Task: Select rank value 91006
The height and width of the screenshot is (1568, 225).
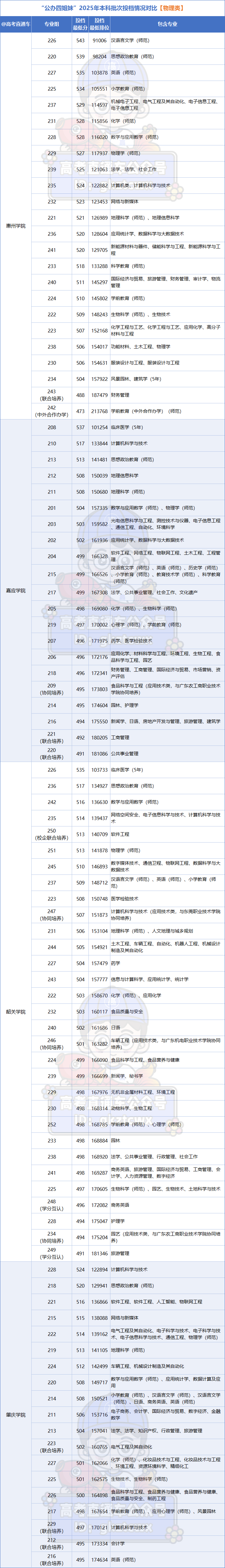Action: coord(99,41)
